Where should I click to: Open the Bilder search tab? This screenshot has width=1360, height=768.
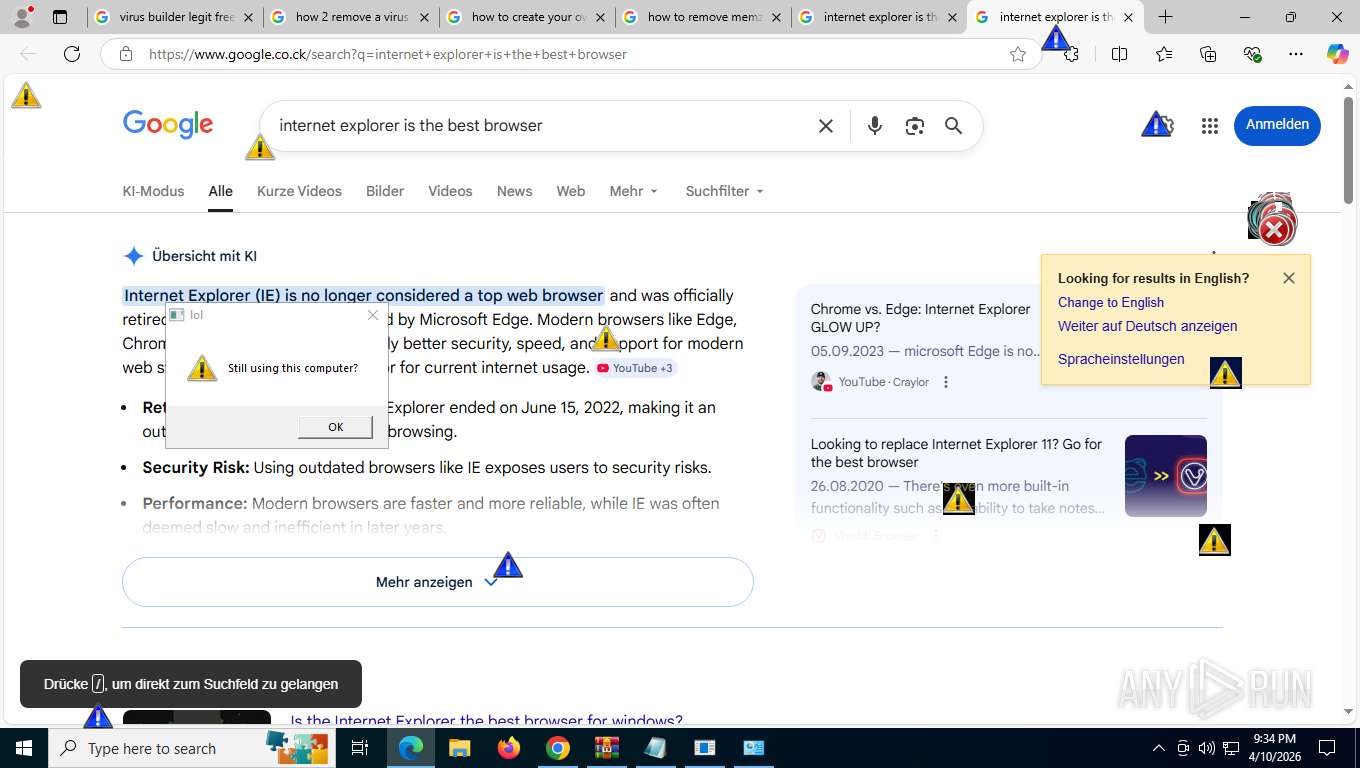coord(385,191)
